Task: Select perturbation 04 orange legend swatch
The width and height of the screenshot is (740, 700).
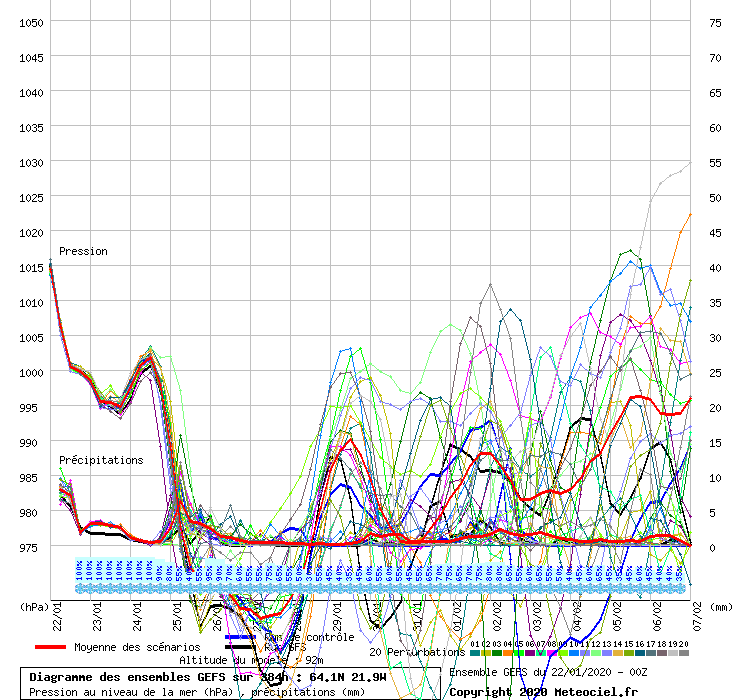Action: tap(508, 653)
